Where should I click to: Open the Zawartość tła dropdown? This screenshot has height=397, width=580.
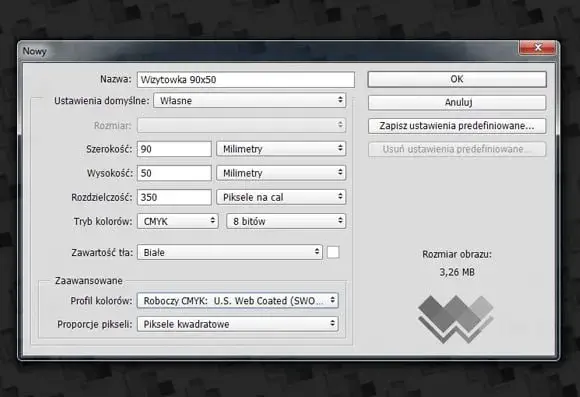click(230, 252)
